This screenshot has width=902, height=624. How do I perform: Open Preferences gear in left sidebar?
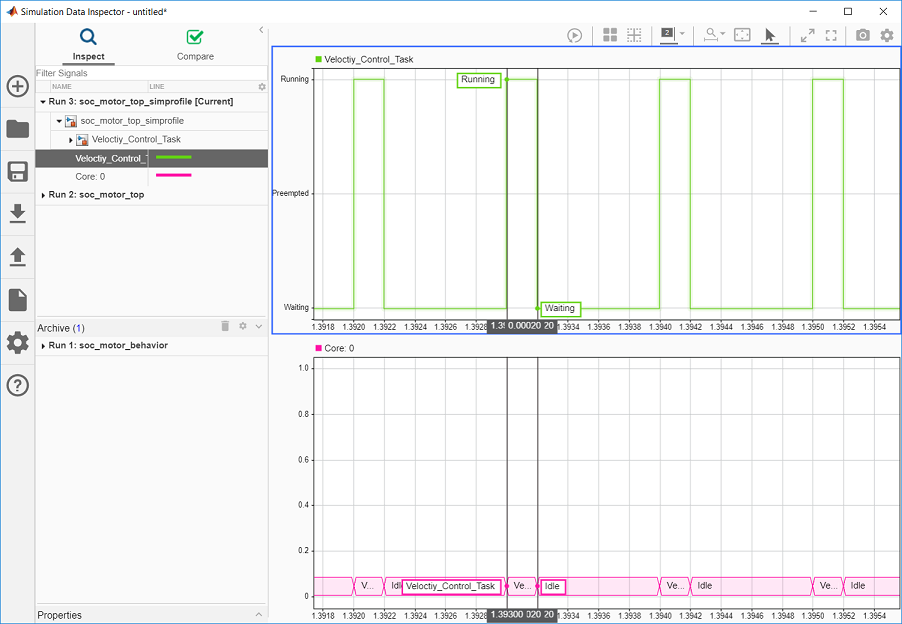click(17, 343)
